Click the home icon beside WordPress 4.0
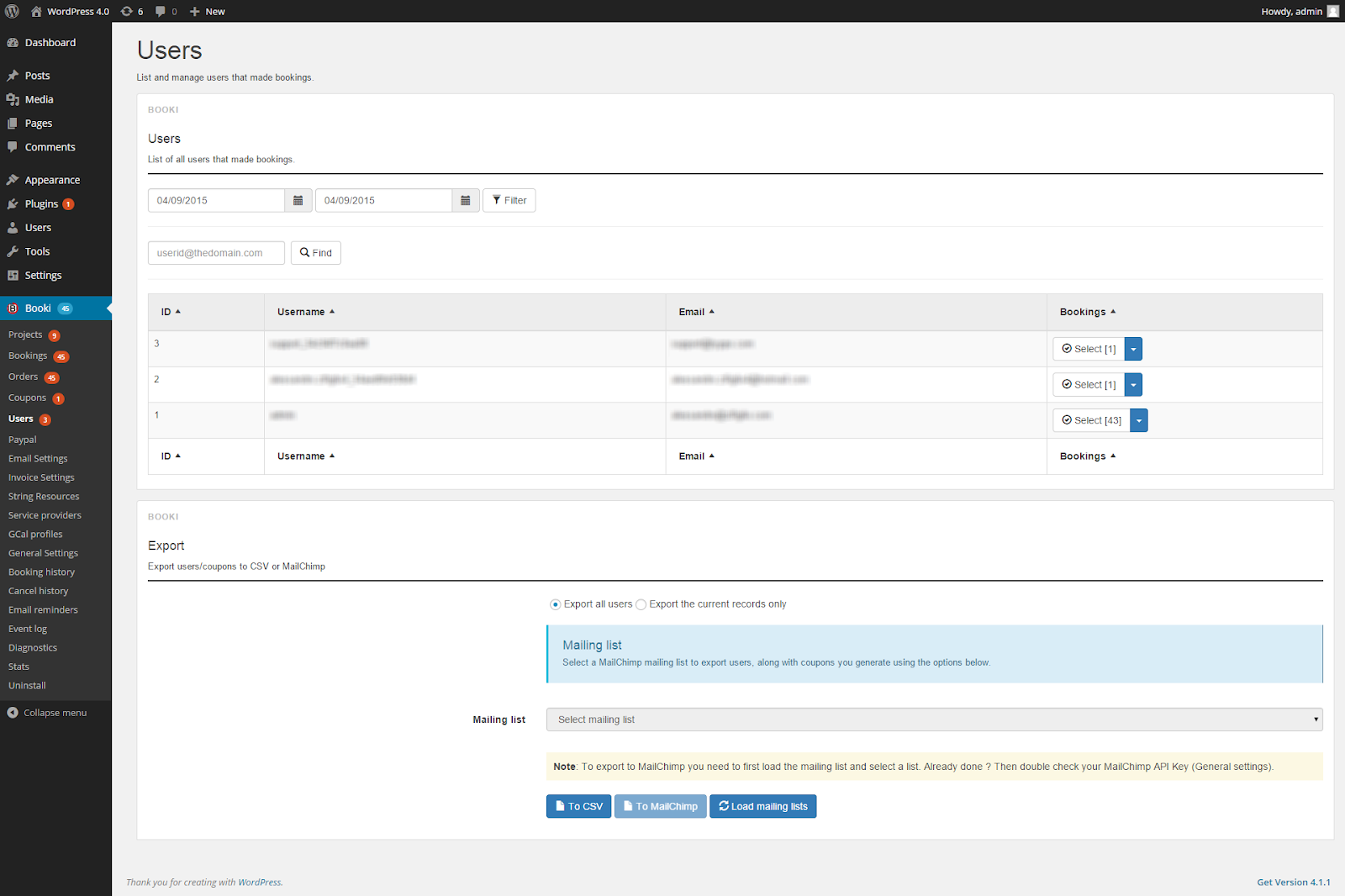1345x896 pixels. tap(36, 11)
